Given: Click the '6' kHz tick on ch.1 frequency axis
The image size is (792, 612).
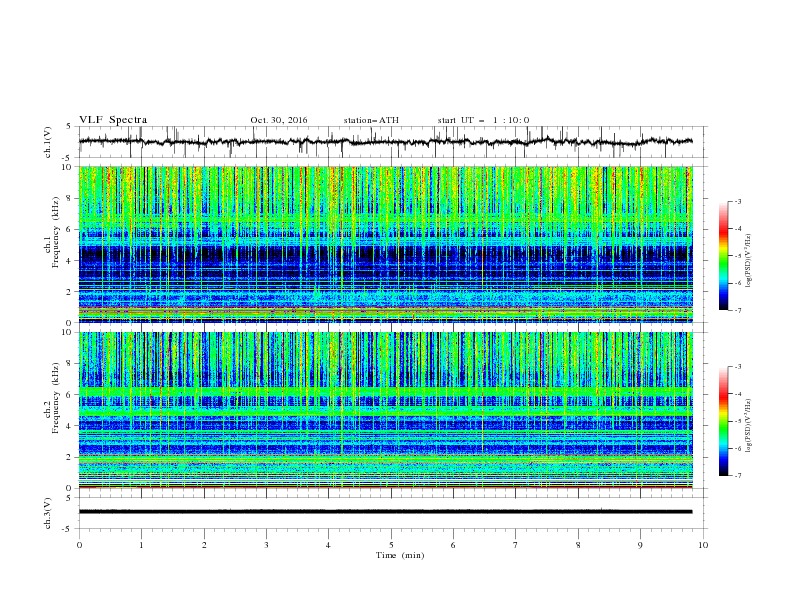Looking at the screenshot, I should [70, 229].
